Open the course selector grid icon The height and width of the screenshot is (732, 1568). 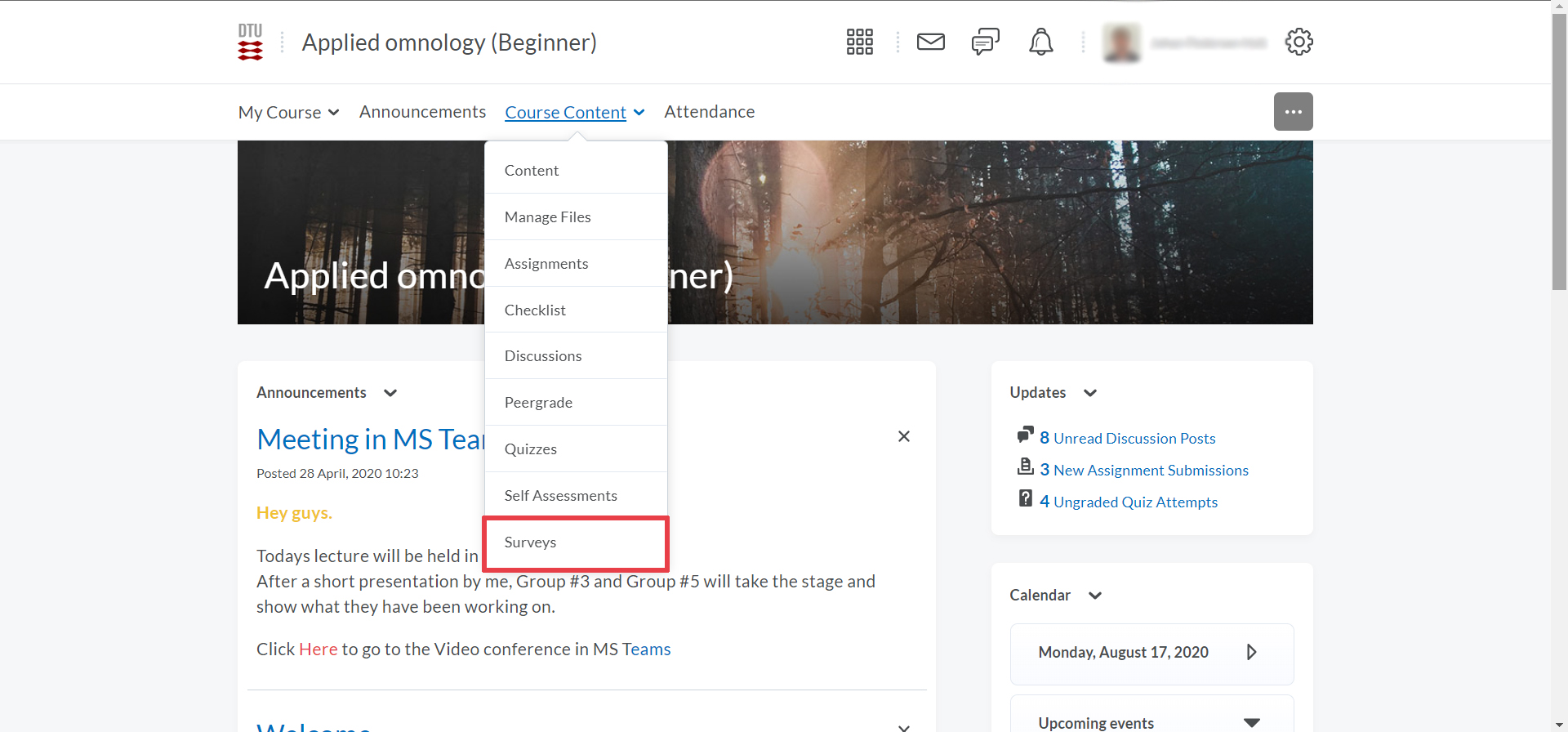[x=859, y=42]
